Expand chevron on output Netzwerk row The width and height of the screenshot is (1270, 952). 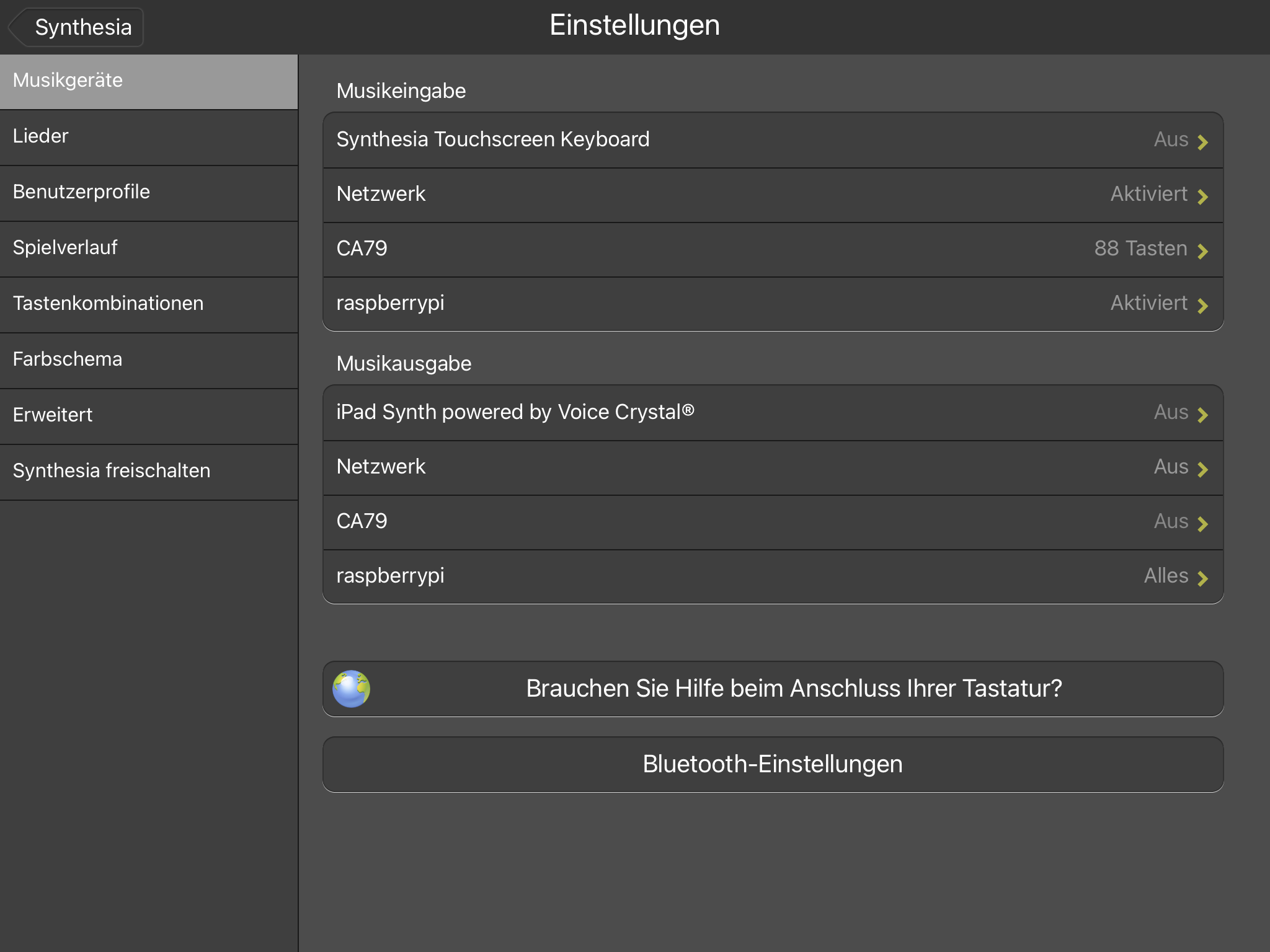coord(1202,469)
